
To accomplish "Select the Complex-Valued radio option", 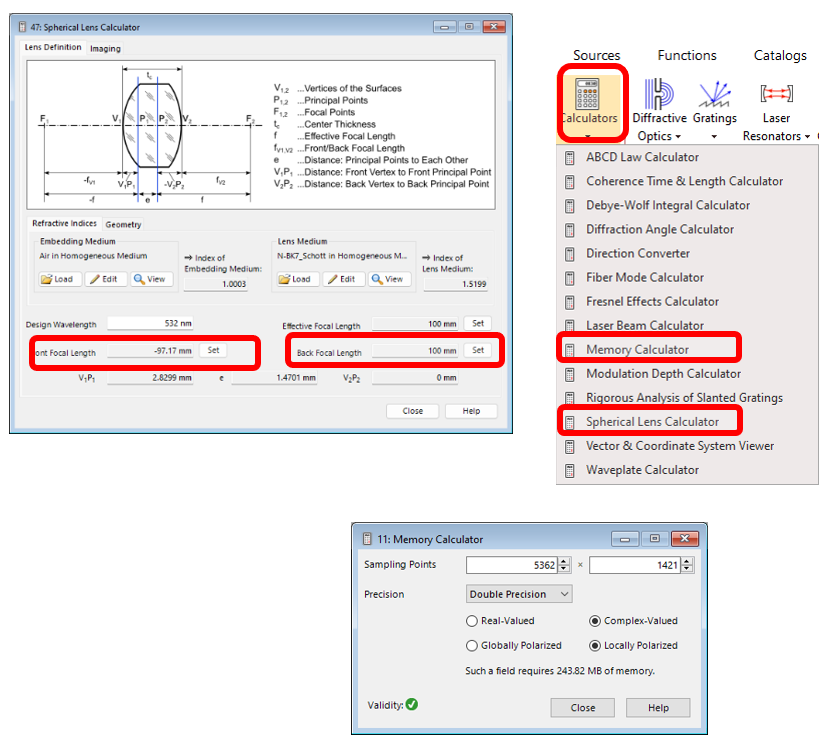I will click(596, 621).
